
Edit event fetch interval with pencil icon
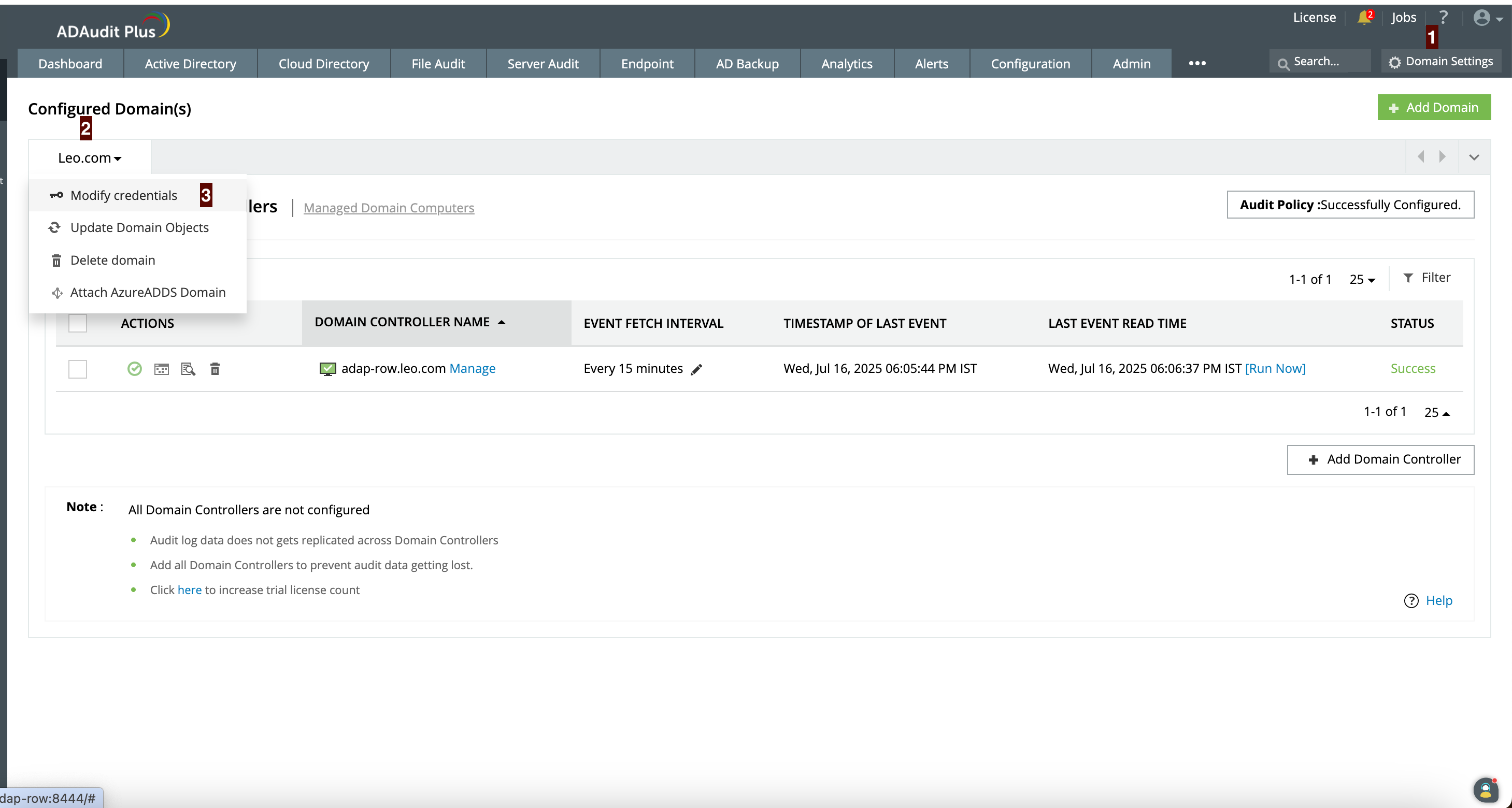(x=696, y=369)
